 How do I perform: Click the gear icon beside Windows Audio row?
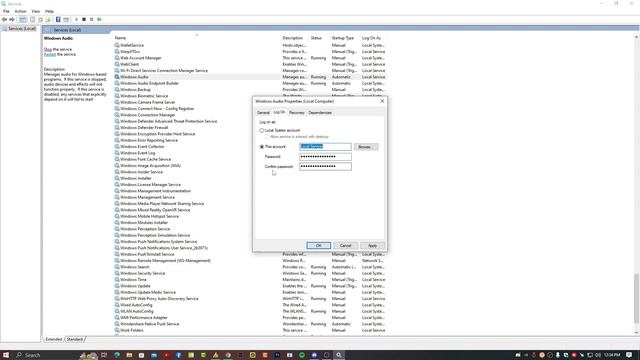117,77
